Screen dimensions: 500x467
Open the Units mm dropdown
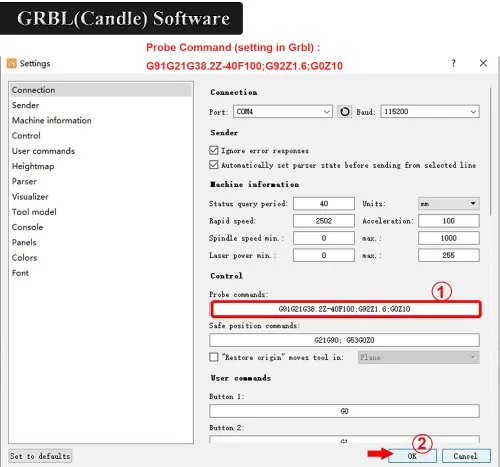[x=449, y=203]
